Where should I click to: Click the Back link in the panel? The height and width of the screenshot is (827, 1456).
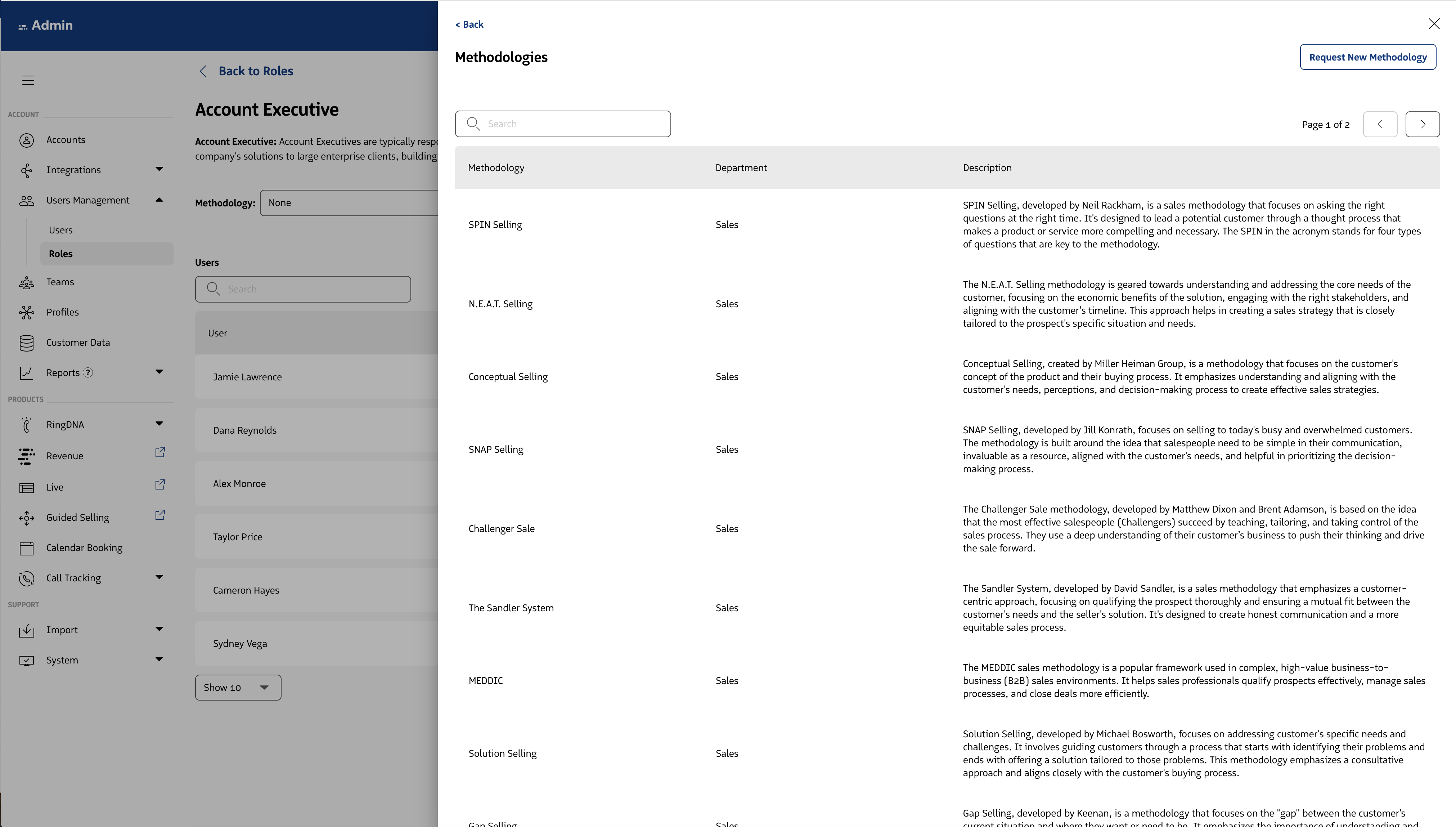(x=469, y=24)
